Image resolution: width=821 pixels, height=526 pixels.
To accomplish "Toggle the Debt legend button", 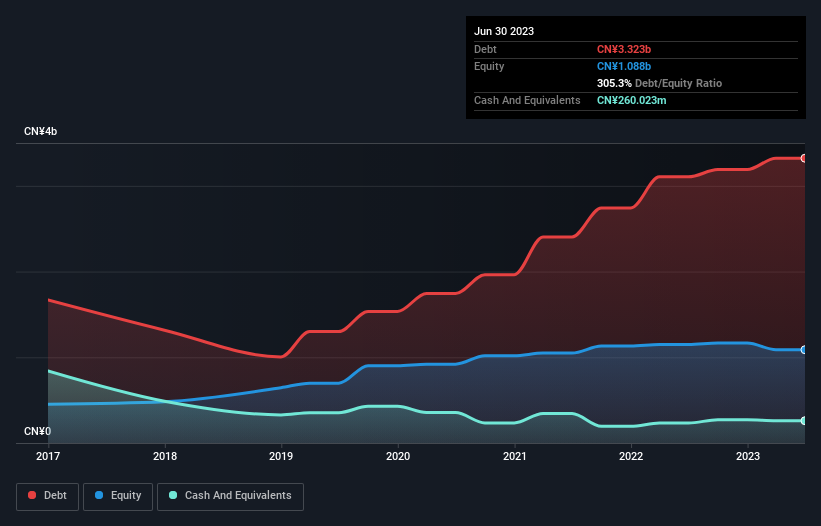I will [48, 496].
